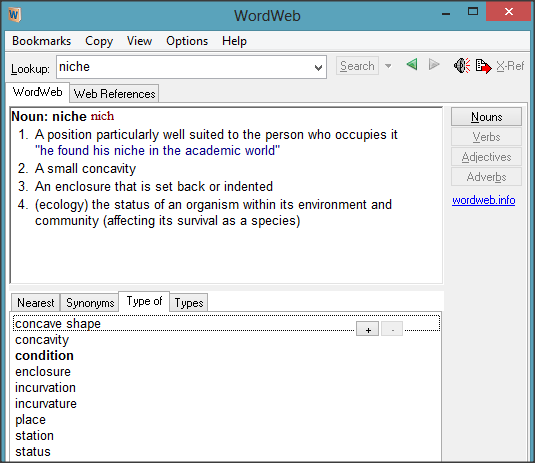Image resolution: width=535 pixels, height=463 pixels.
Task: Play pronunciation with the speaker icon
Action: (x=462, y=66)
